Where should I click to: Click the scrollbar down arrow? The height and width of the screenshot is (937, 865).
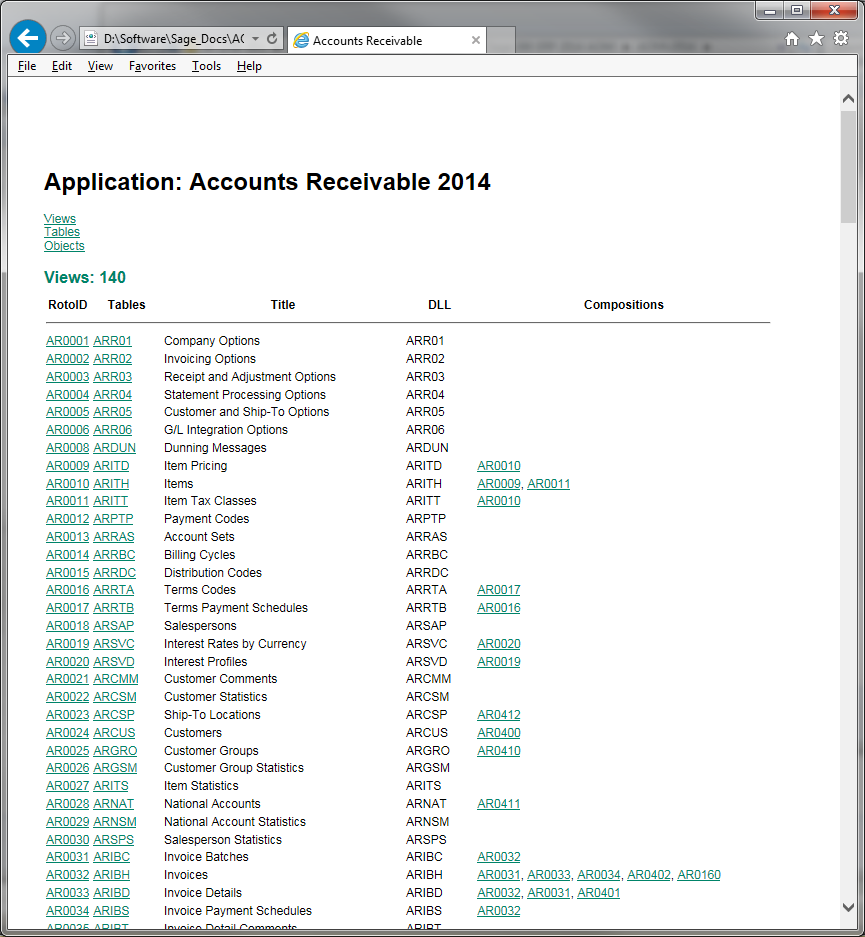coord(848,907)
